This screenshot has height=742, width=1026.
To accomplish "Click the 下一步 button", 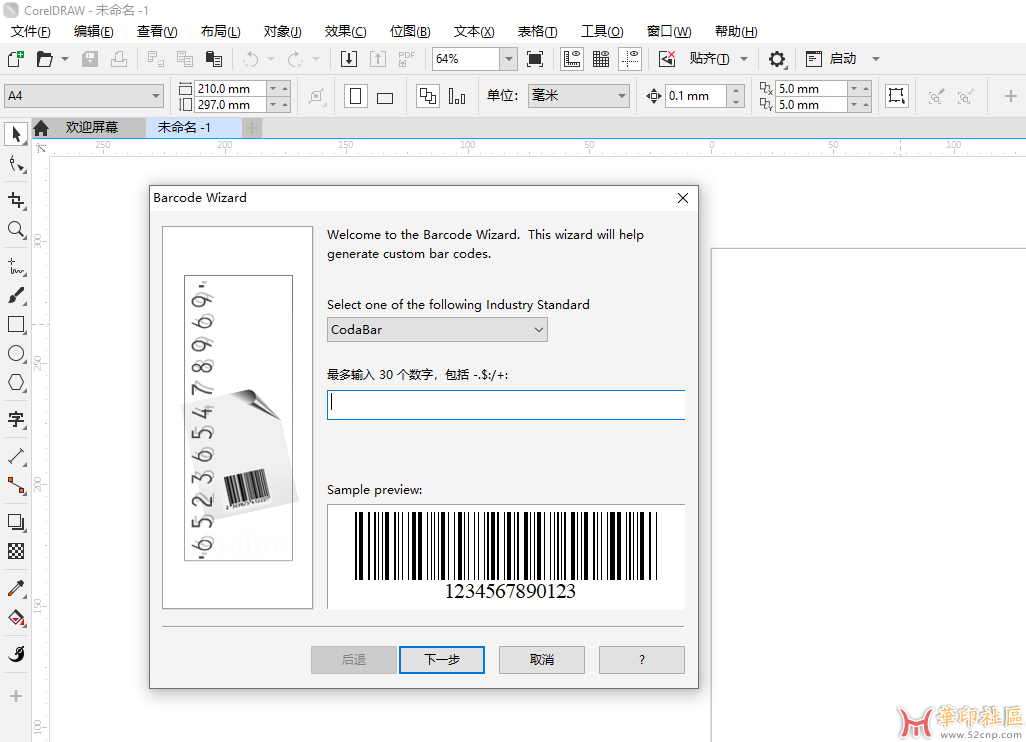I will tap(442, 660).
